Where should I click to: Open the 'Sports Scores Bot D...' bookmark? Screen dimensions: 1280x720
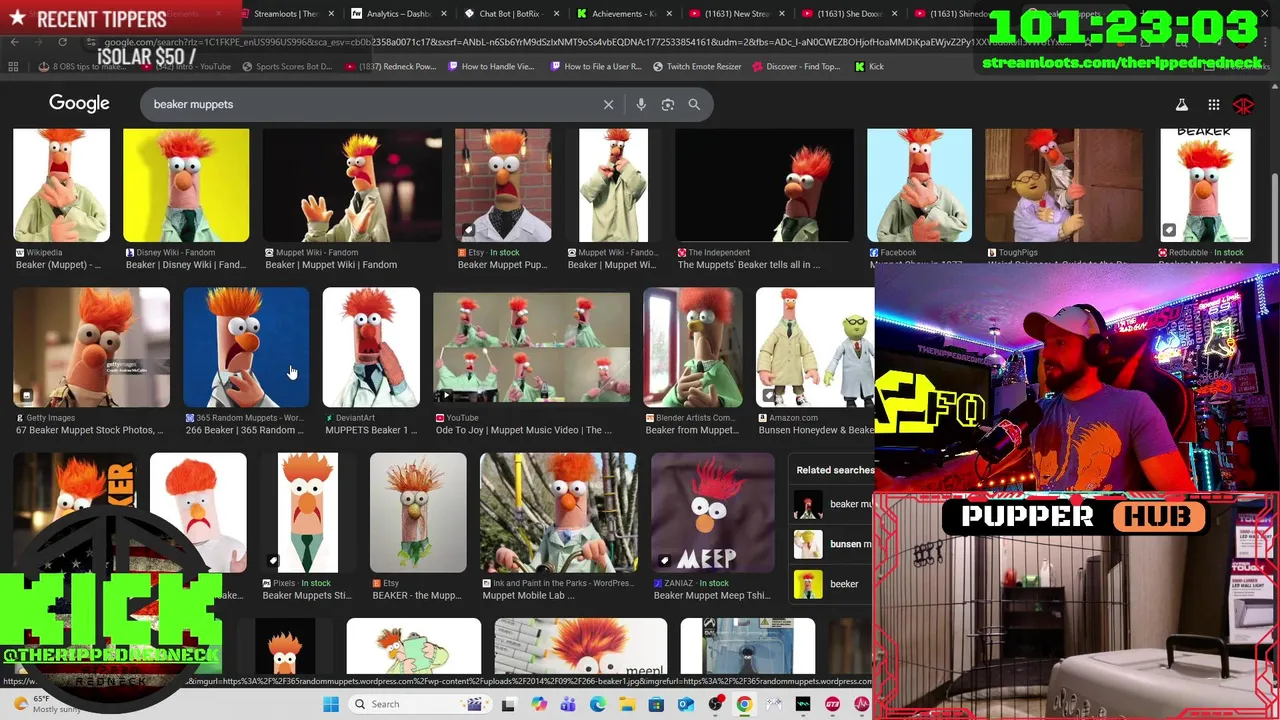(x=287, y=66)
